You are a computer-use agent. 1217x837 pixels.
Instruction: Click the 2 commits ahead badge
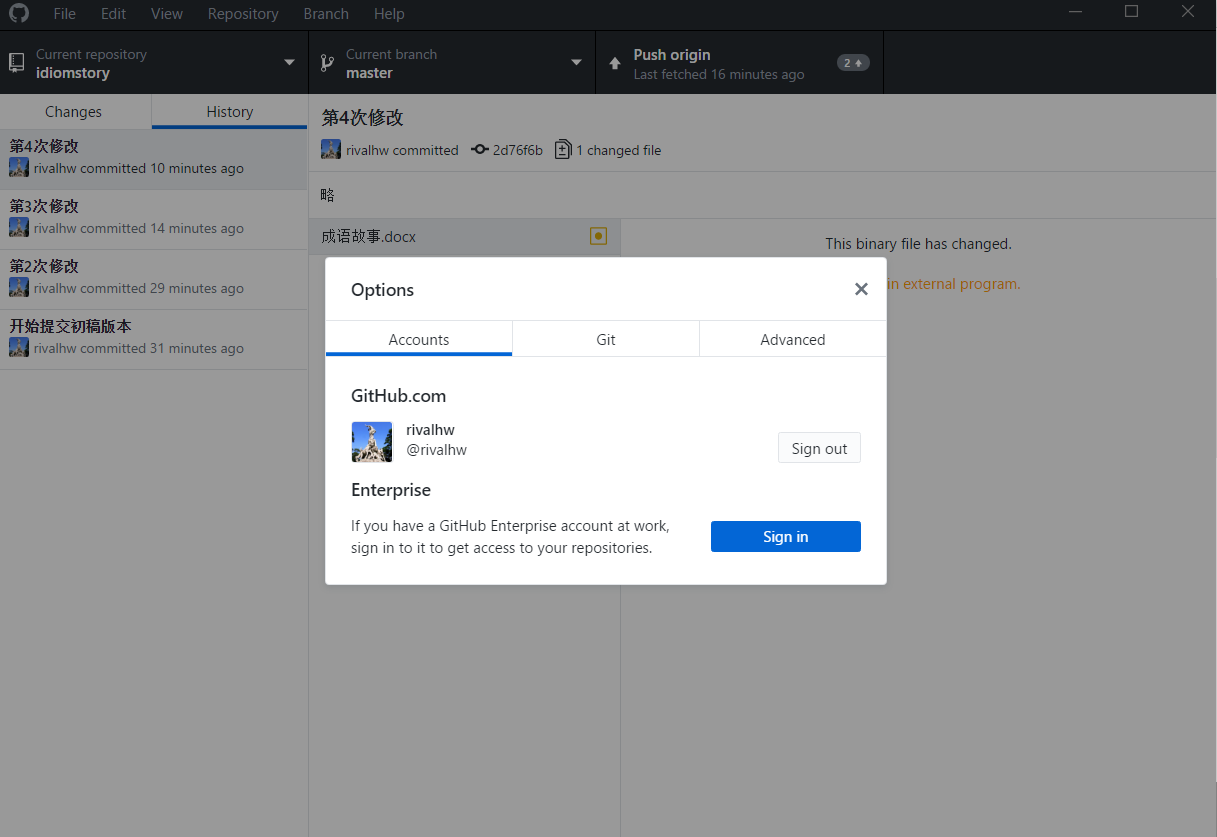(x=853, y=63)
